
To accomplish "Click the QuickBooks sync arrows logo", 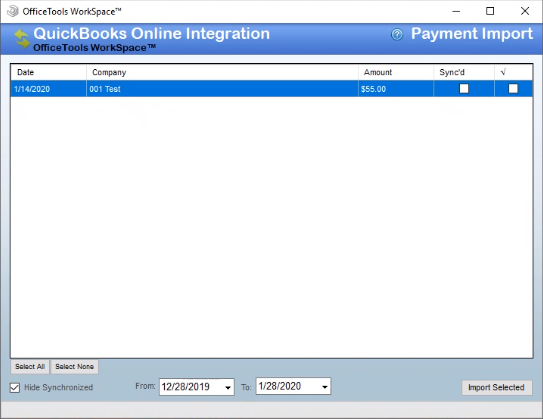I will tap(21, 38).
